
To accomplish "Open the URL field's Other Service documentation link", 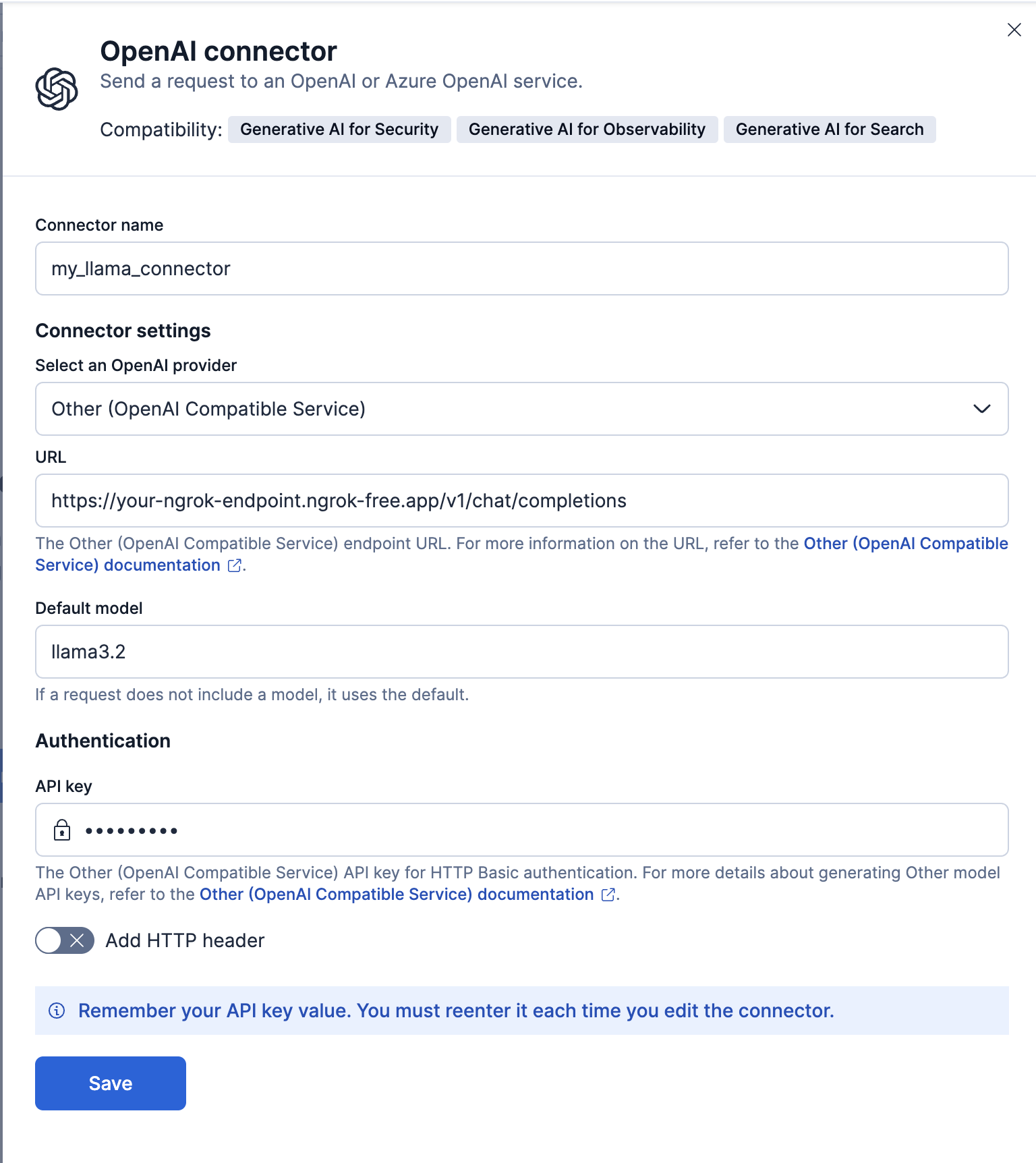I will click(905, 544).
